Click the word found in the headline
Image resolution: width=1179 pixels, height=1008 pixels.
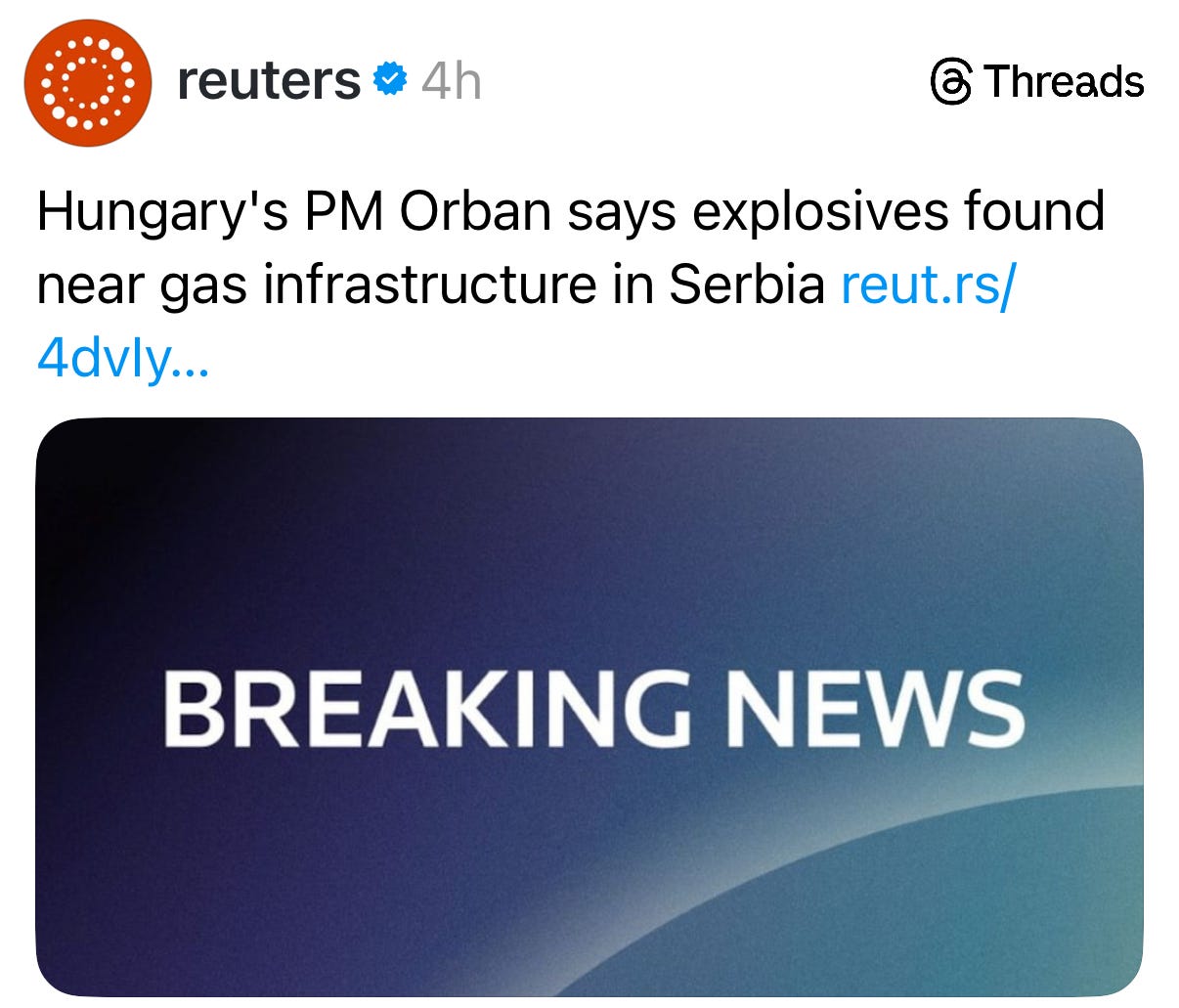pos(1034,210)
